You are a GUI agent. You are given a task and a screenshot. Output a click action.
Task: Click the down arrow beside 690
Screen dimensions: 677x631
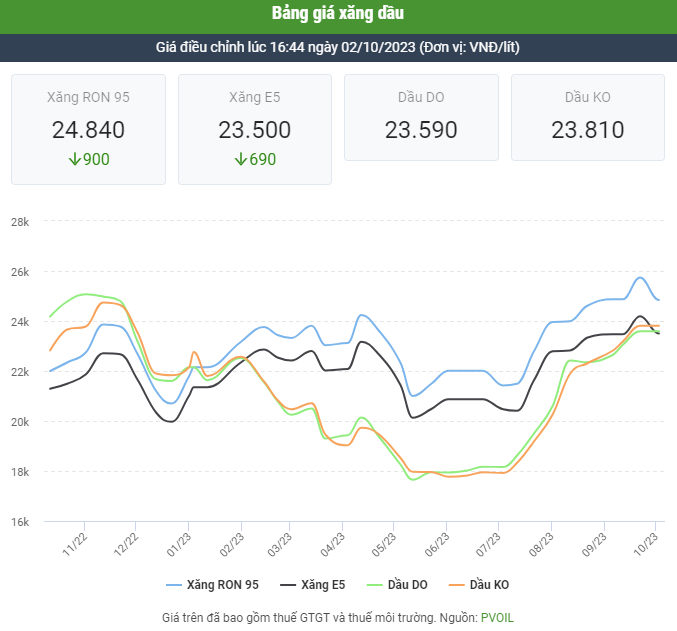(x=240, y=160)
